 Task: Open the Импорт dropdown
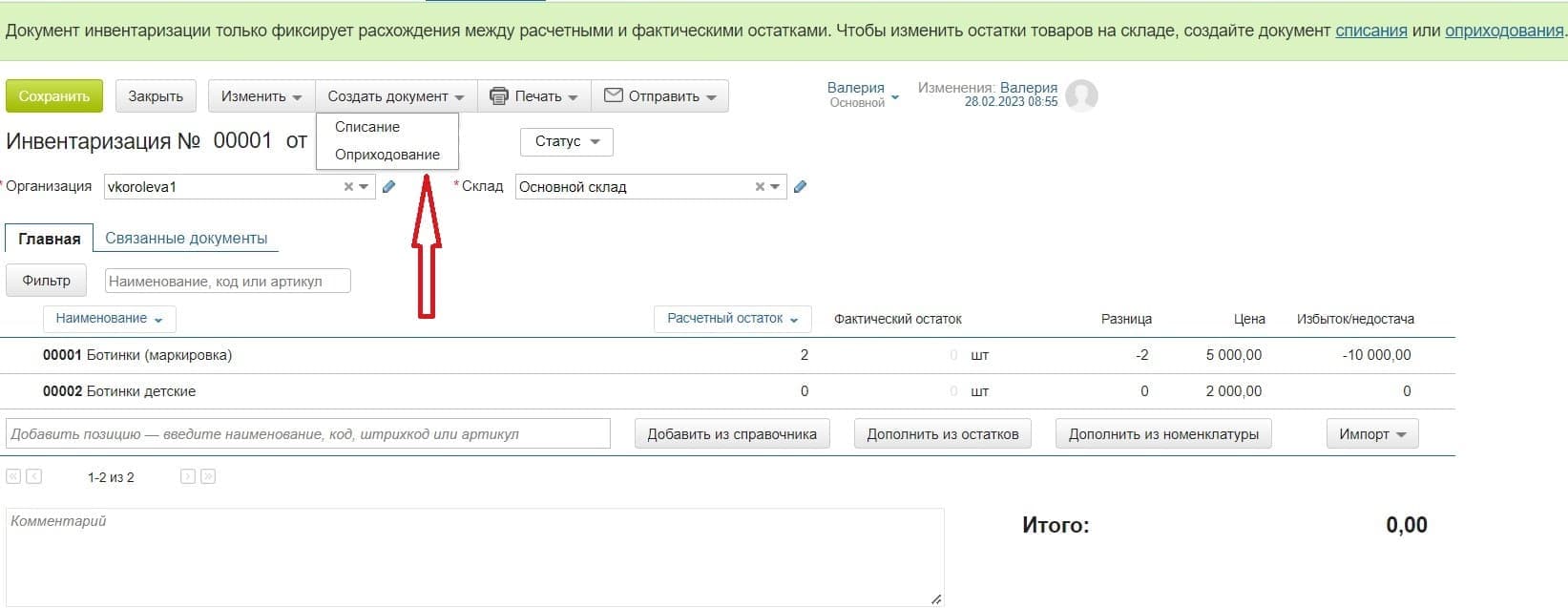tap(1371, 434)
